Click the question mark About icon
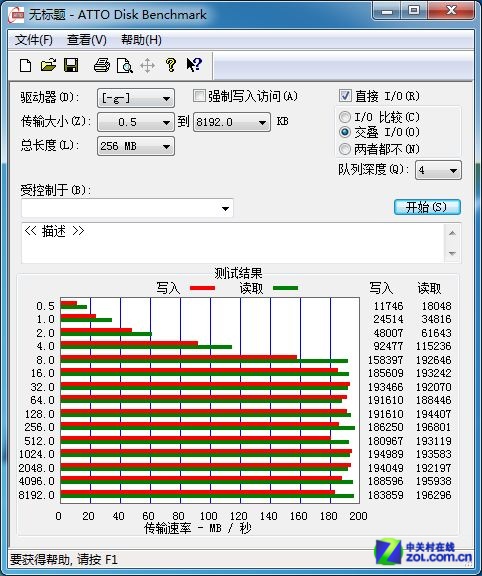This screenshot has height=576, width=482. [x=170, y=65]
